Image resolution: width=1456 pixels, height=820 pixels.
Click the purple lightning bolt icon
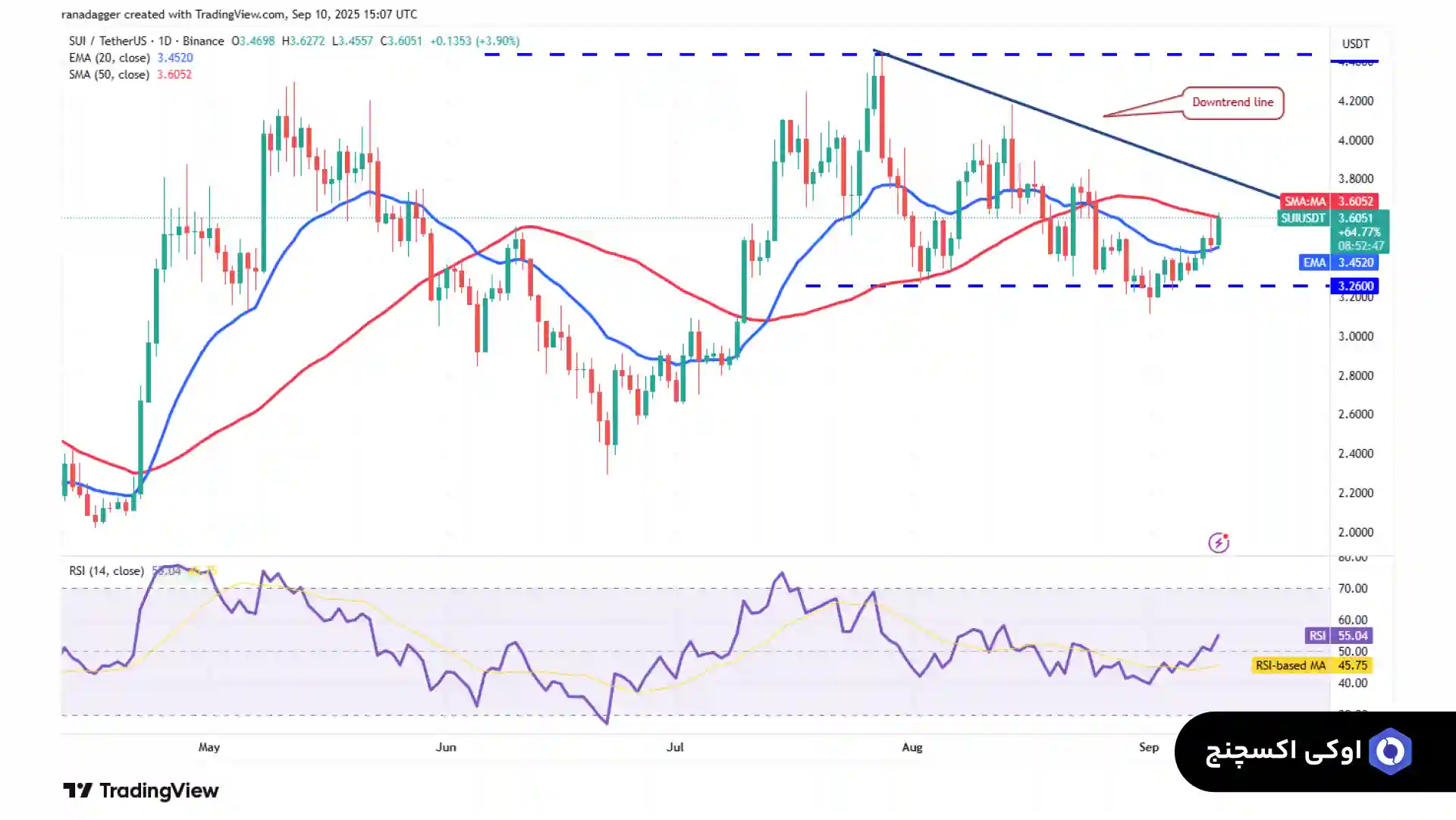pyautogui.click(x=1218, y=543)
